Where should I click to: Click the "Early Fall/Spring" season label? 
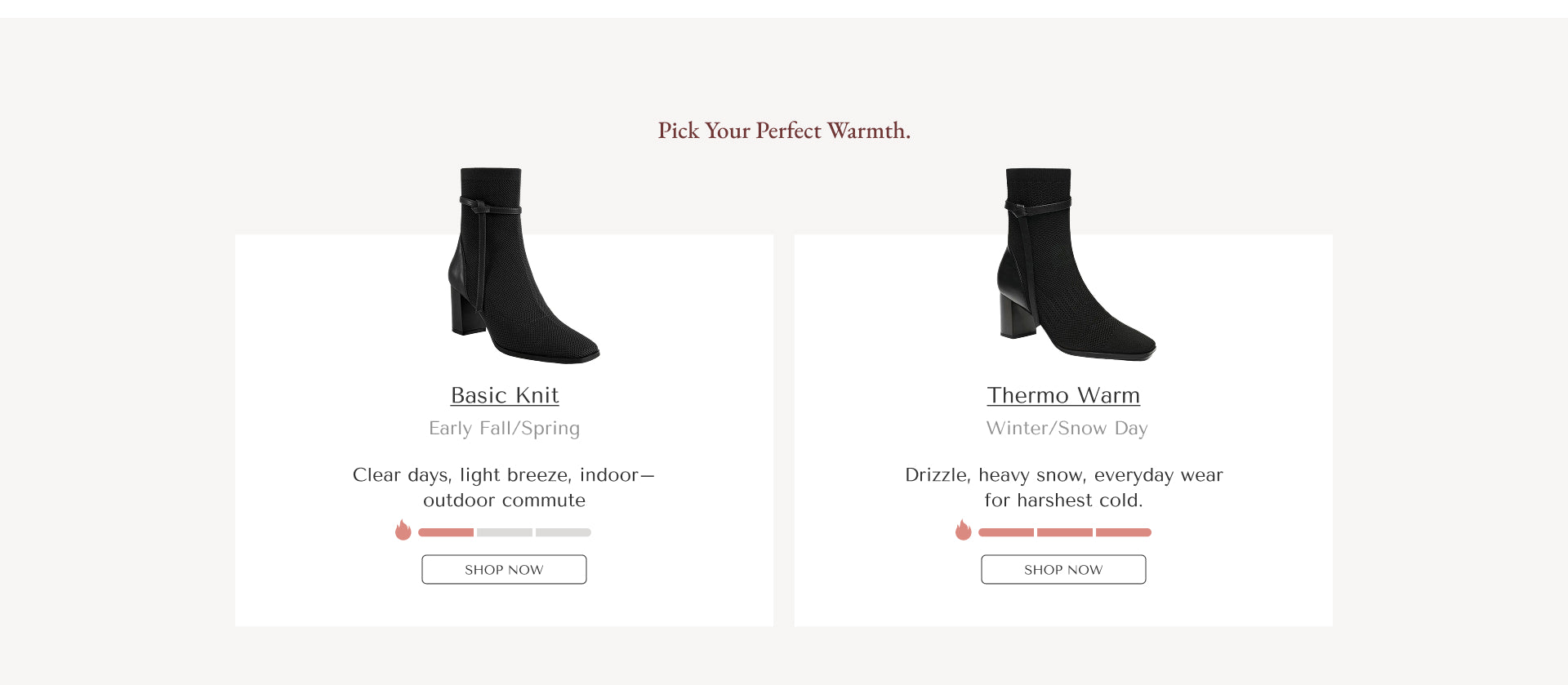point(505,429)
